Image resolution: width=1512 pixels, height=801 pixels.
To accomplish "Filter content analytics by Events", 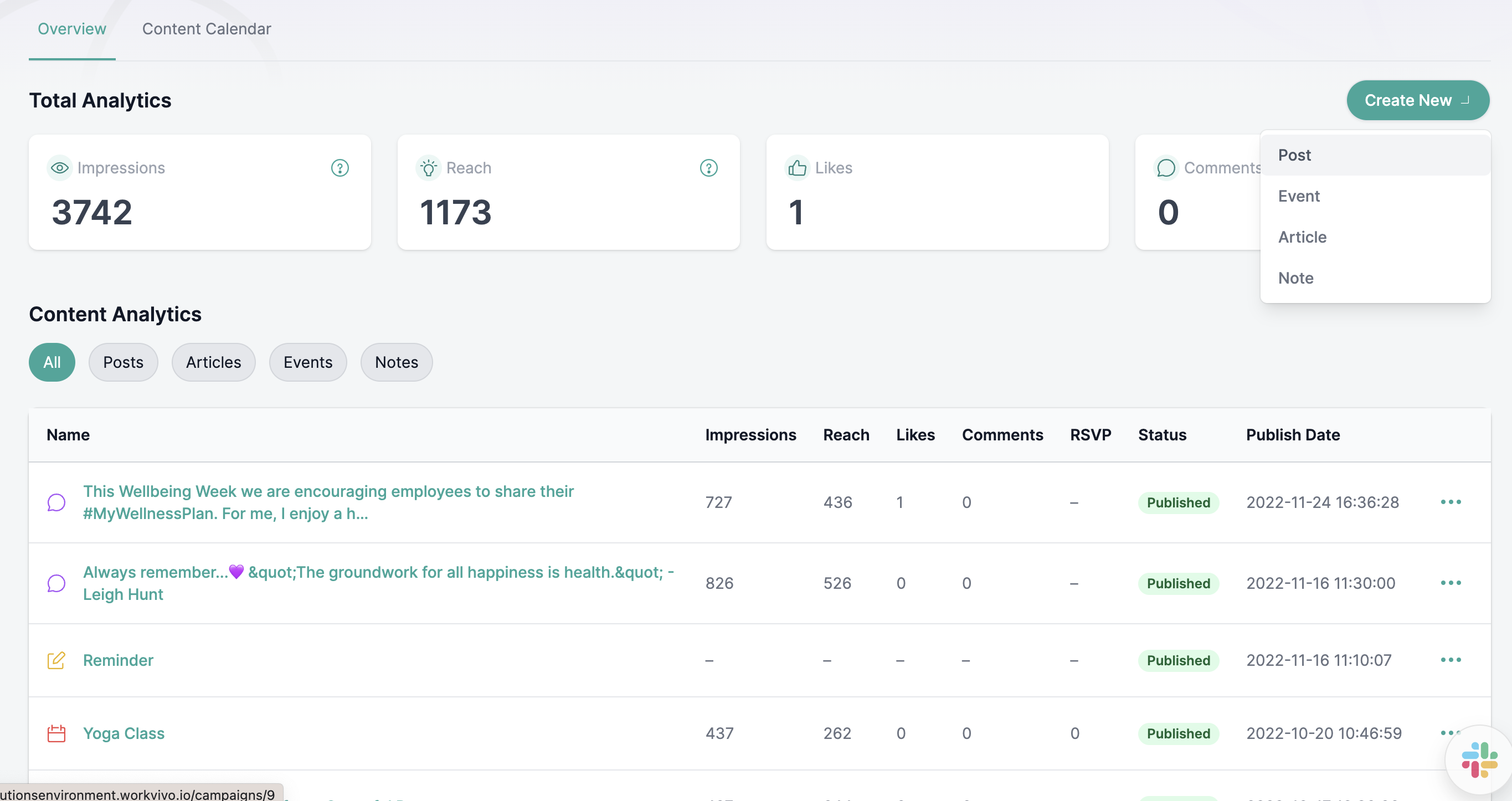I will (x=308, y=362).
